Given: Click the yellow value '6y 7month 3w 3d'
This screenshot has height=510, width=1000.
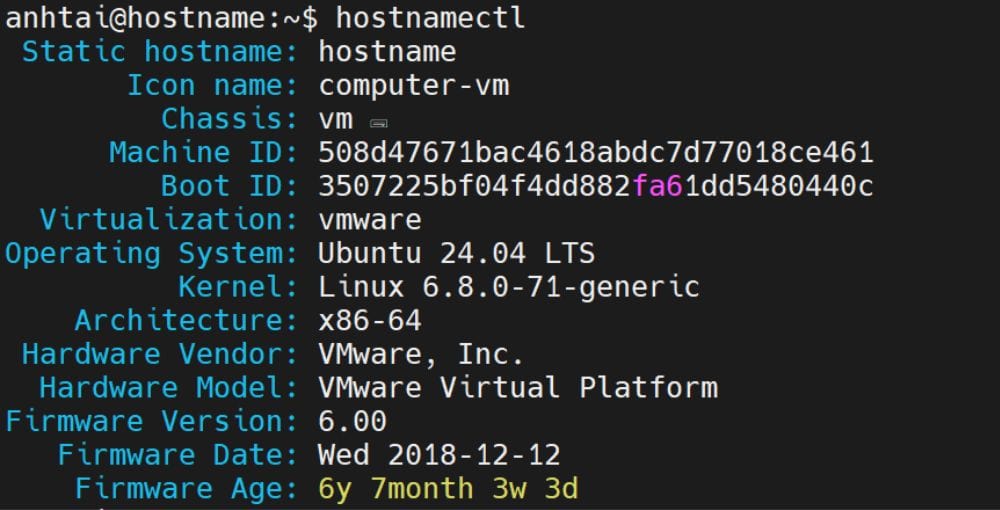Looking at the screenshot, I should [x=448, y=488].
